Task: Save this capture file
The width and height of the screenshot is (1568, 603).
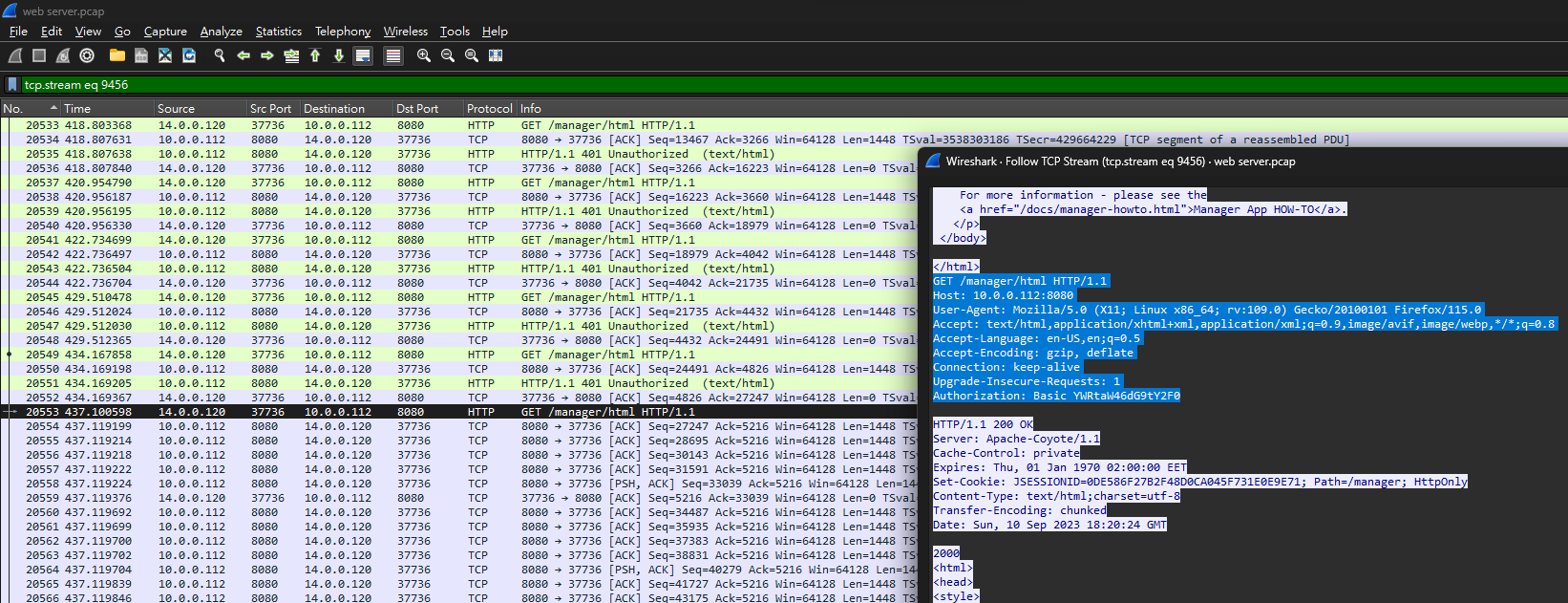Action: tap(141, 55)
